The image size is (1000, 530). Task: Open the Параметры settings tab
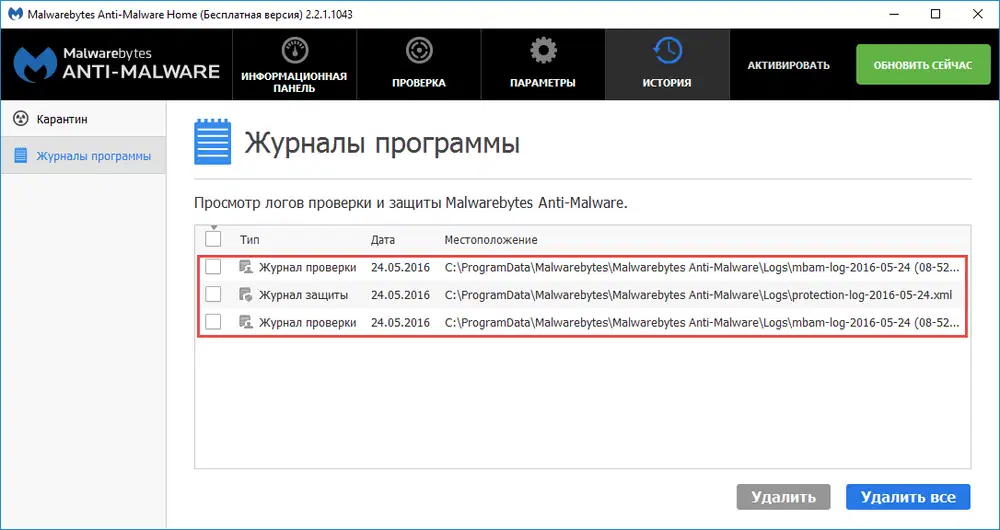tap(543, 64)
